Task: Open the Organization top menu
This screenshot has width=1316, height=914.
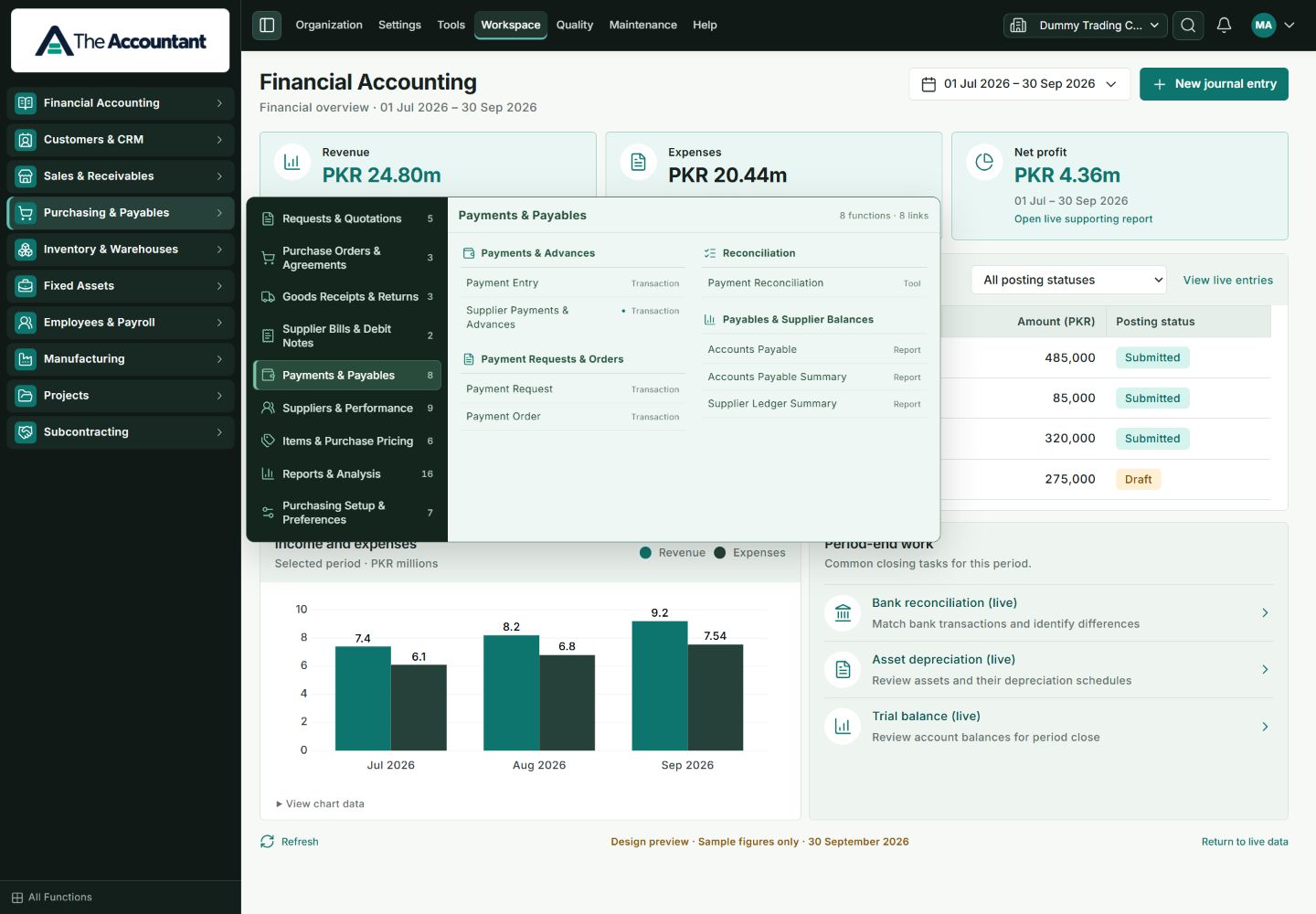Action: click(329, 25)
